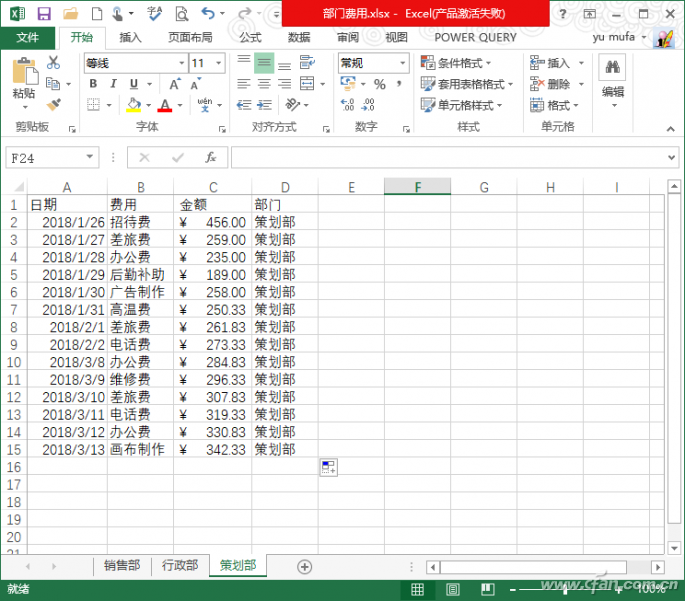Switch to Page Break Preview in status bar

pyautogui.click(x=488, y=590)
